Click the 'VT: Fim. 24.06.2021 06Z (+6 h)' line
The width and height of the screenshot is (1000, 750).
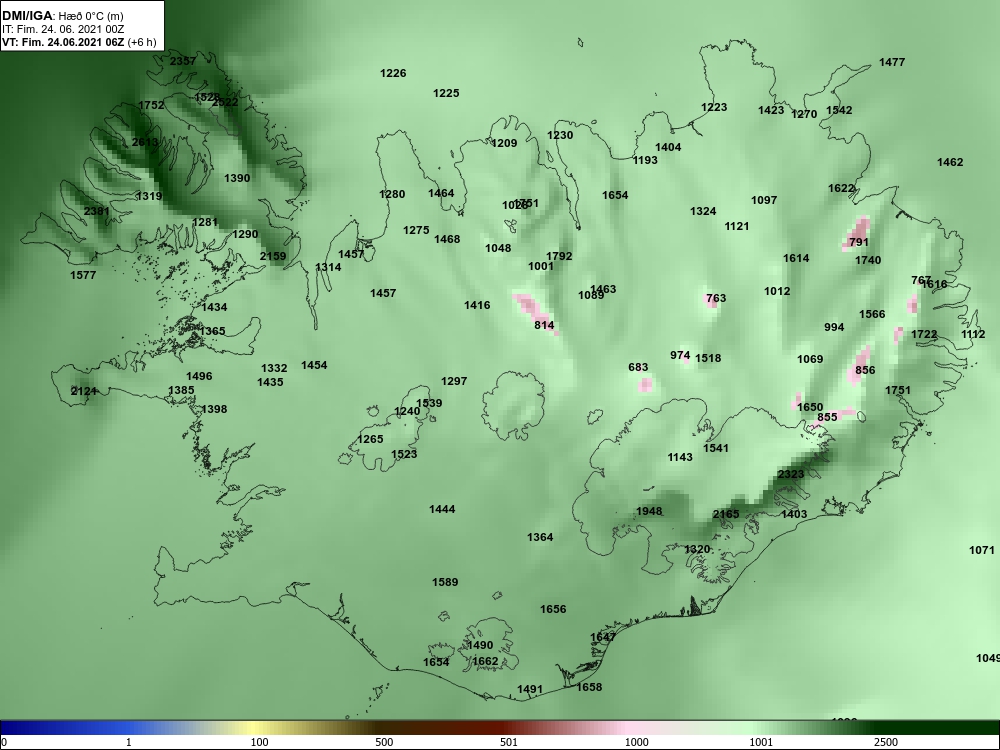coord(79,43)
